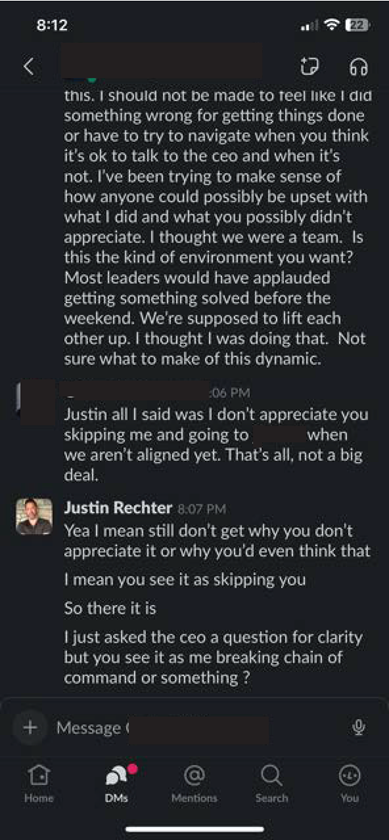Go to the You tab
This screenshot has height=840, width=389.
pos(349,783)
